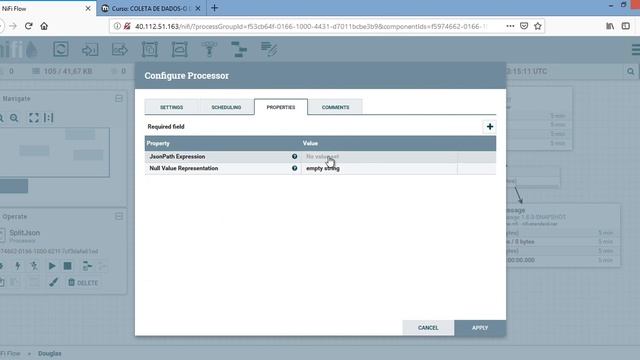Open the COMMENTS tab
This screenshot has width=640, height=360.
pyautogui.click(x=335, y=107)
